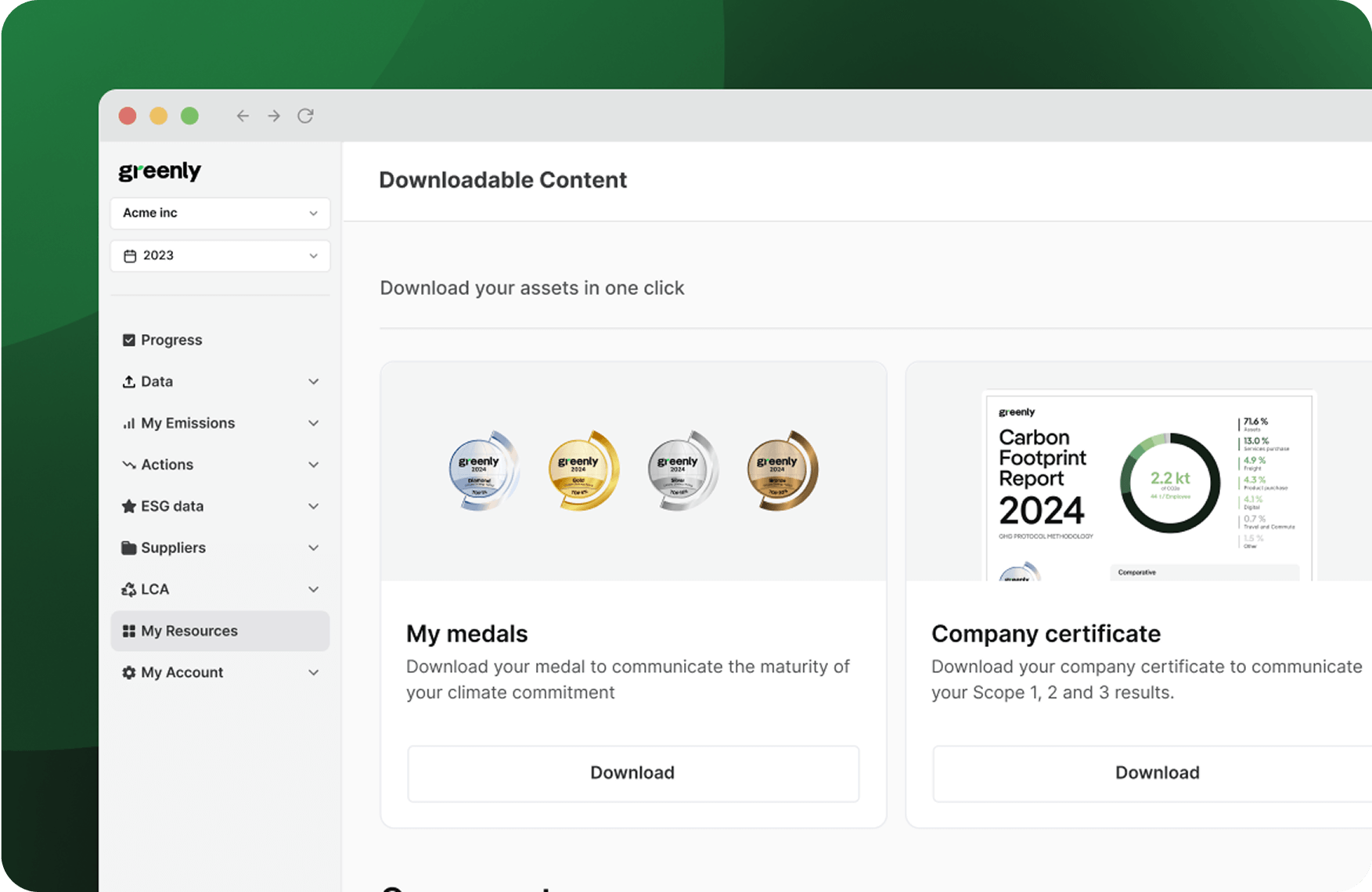The image size is (1372, 892).
Task: Click the greenly logo in the sidebar
Action: point(160,171)
